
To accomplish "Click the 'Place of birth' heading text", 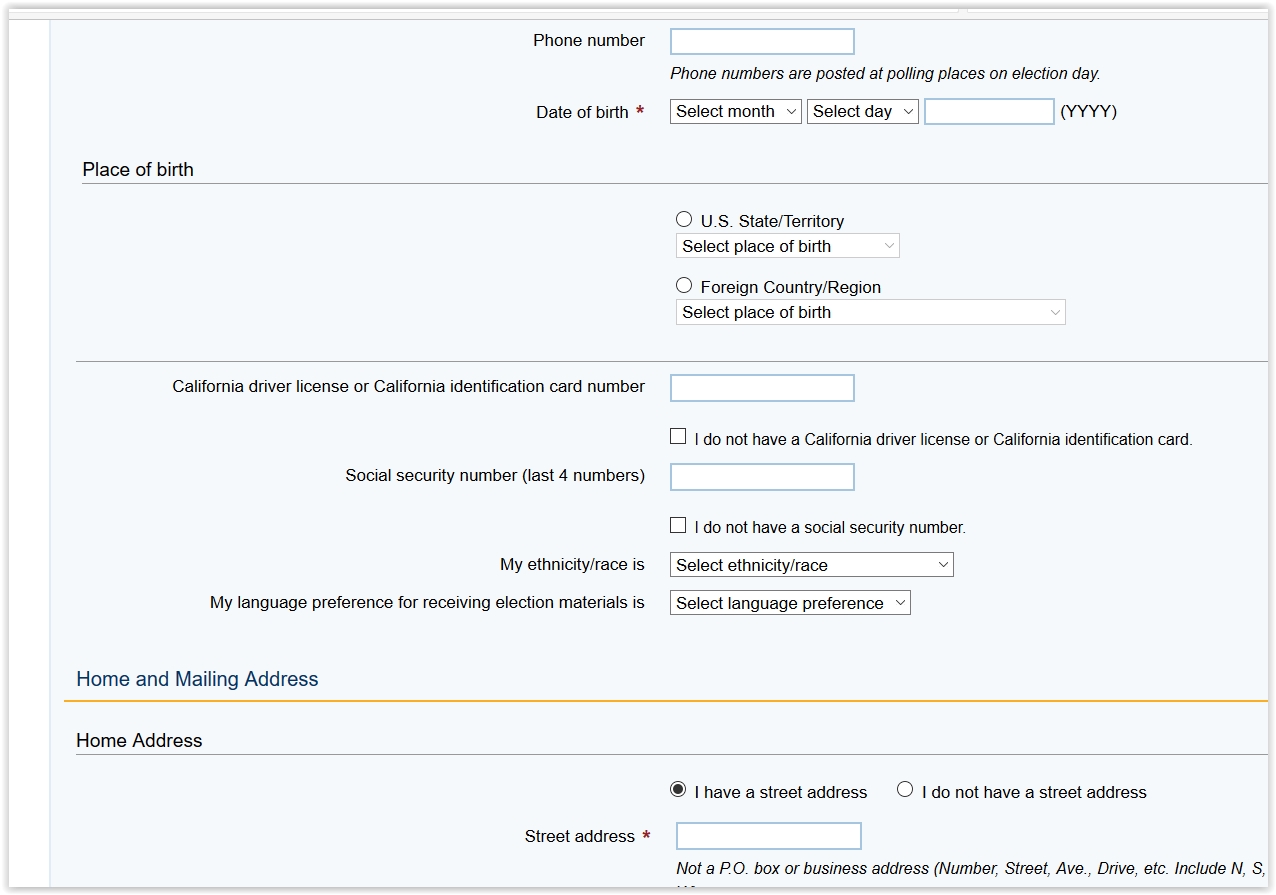I will (x=138, y=170).
